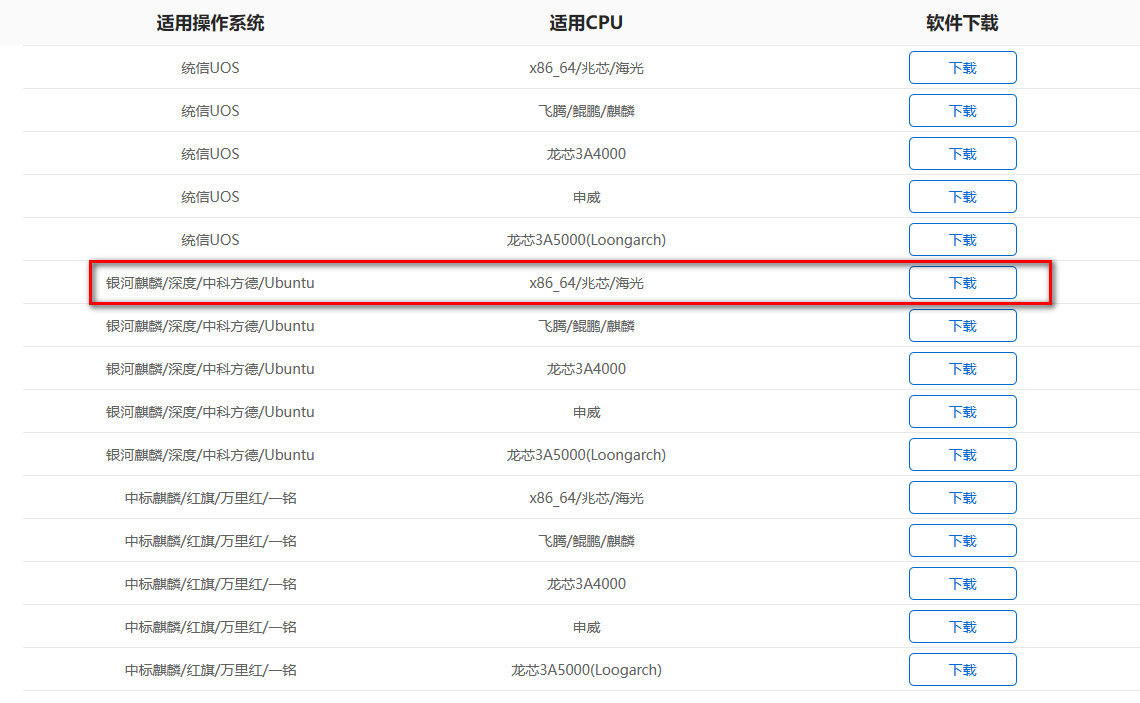
Task: Download 中标麒麟/红旗 package for 飞腾/鲲鹏/麒麟
Action: coord(963,540)
